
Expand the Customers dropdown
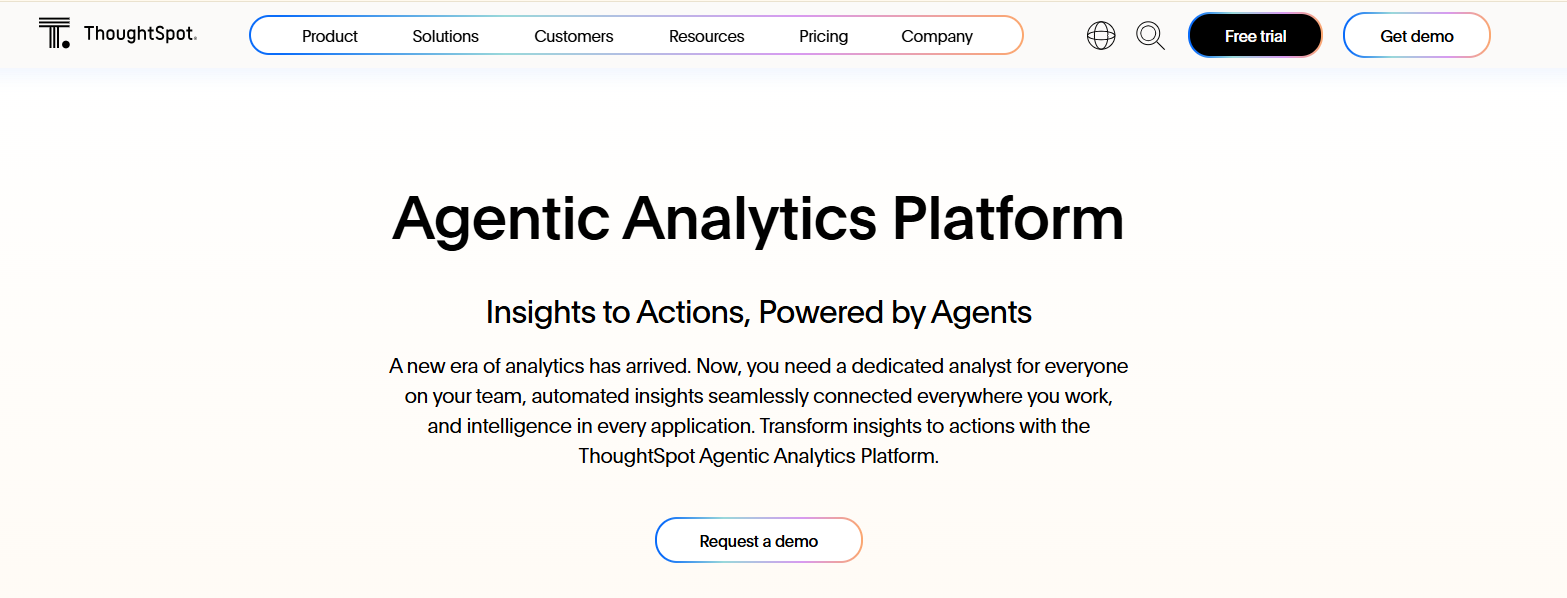(573, 35)
